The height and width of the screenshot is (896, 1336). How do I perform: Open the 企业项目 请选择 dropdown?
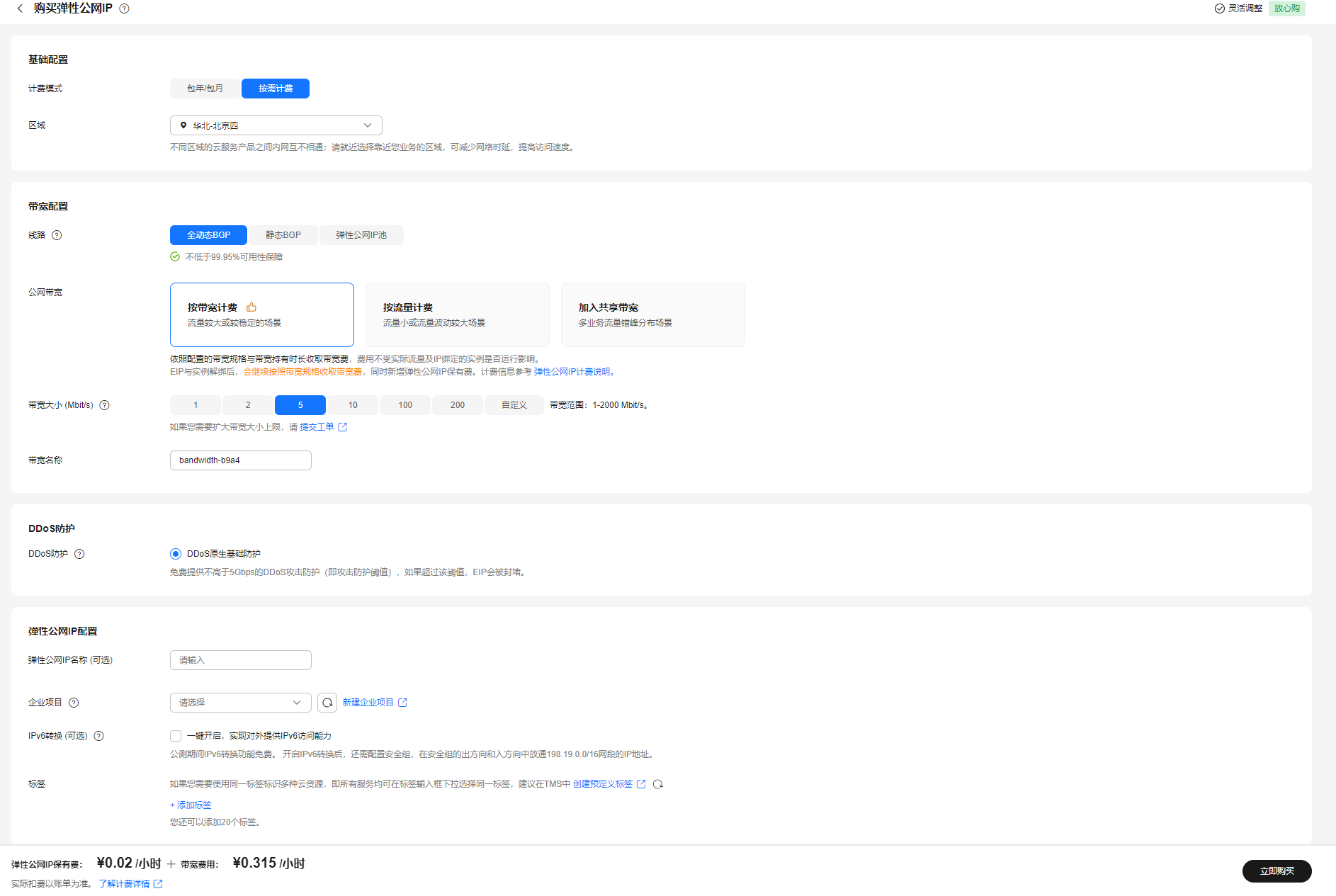[x=241, y=703]
